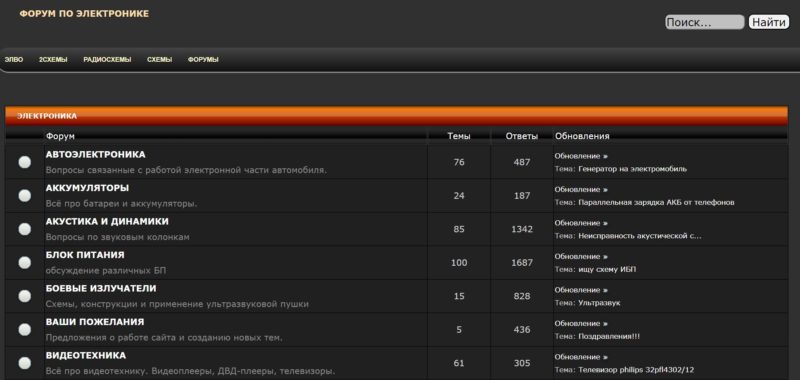The width and height of the screenshot is (800, 380).
Task: Open the 2СХЕМЫ menu item
Action: [x=53, y=60]
